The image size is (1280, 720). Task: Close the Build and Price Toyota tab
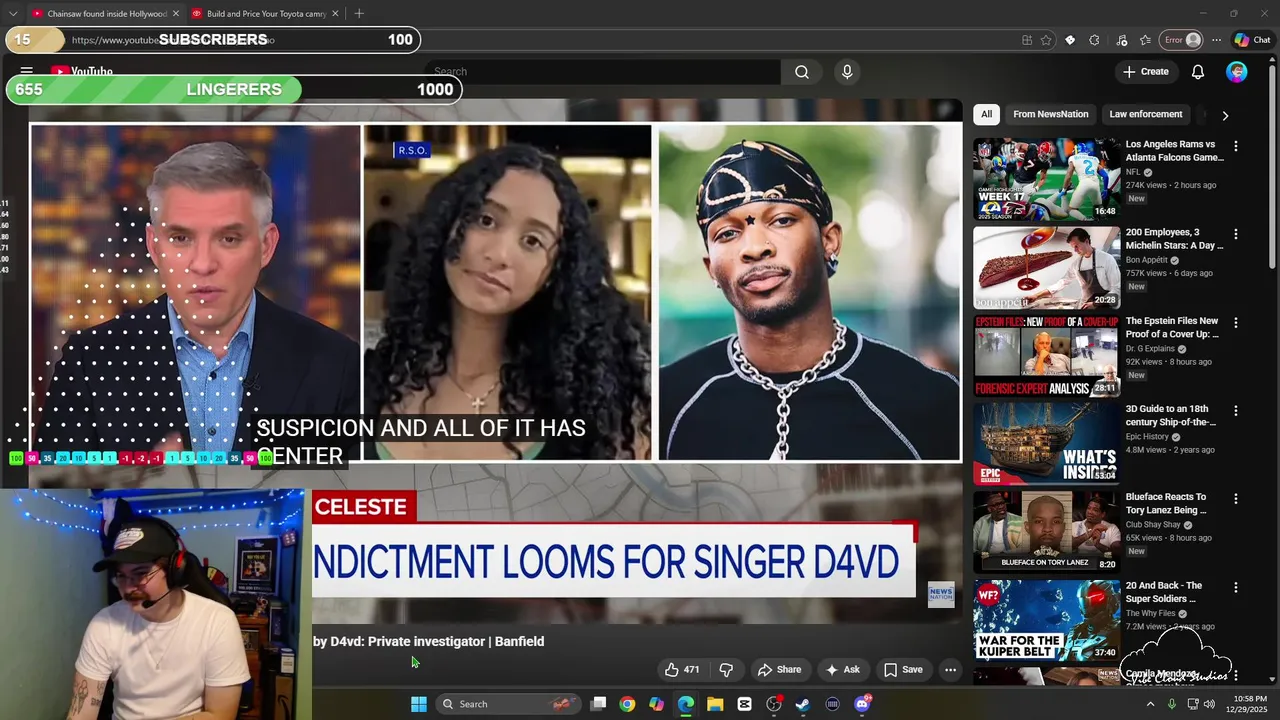[335, 14]
